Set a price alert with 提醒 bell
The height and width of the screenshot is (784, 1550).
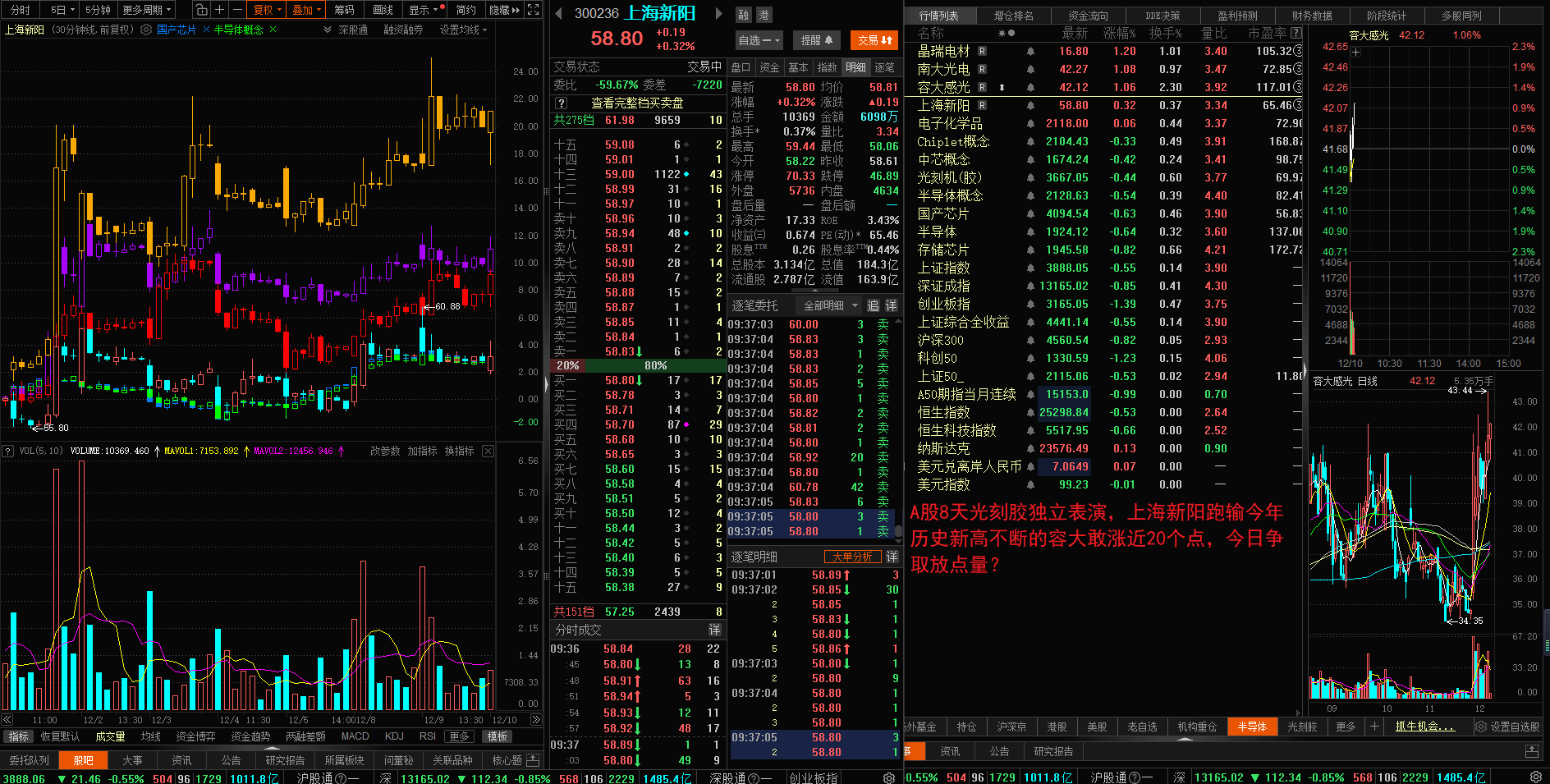point(817,40)
